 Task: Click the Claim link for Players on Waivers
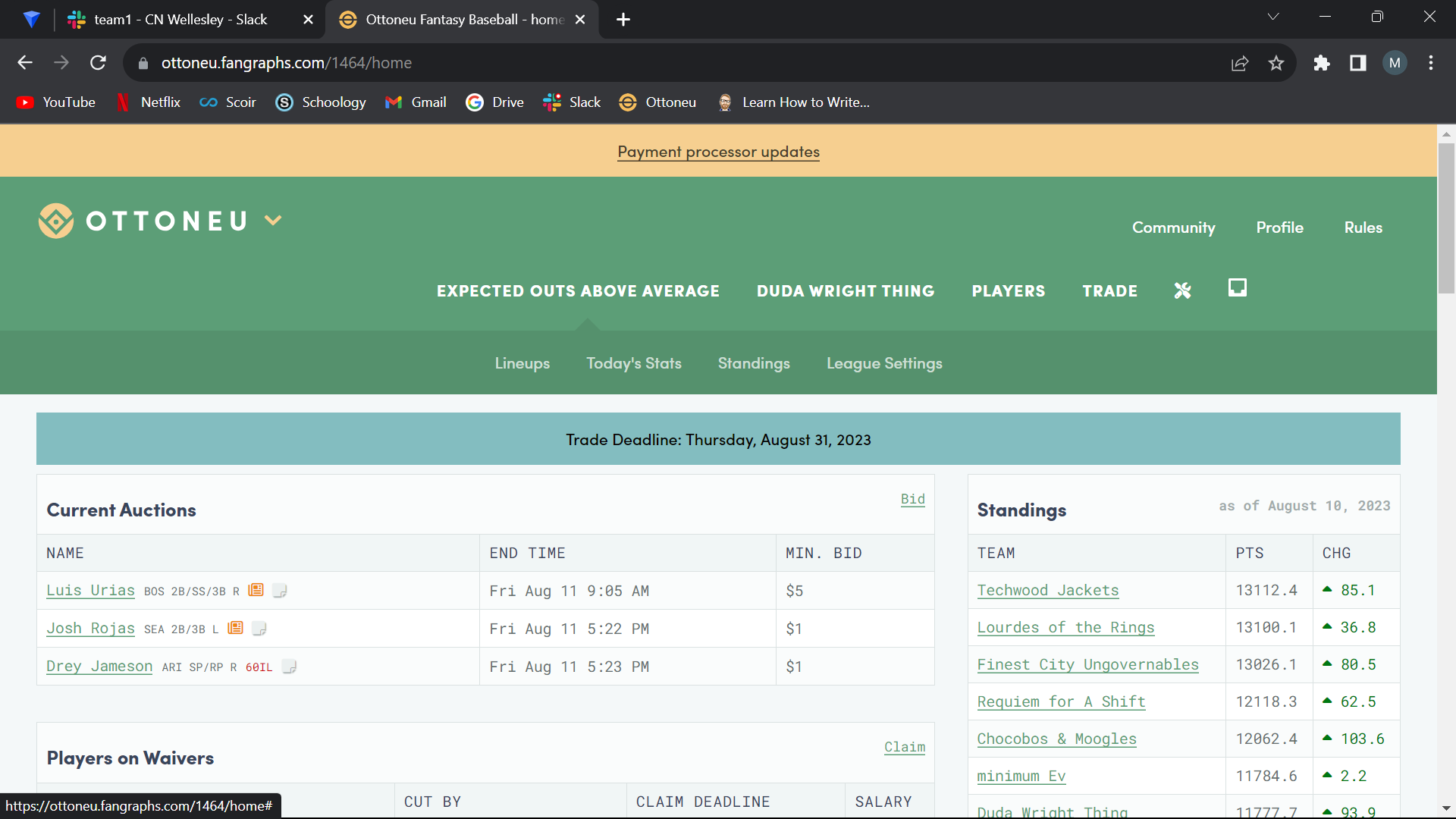905,747
